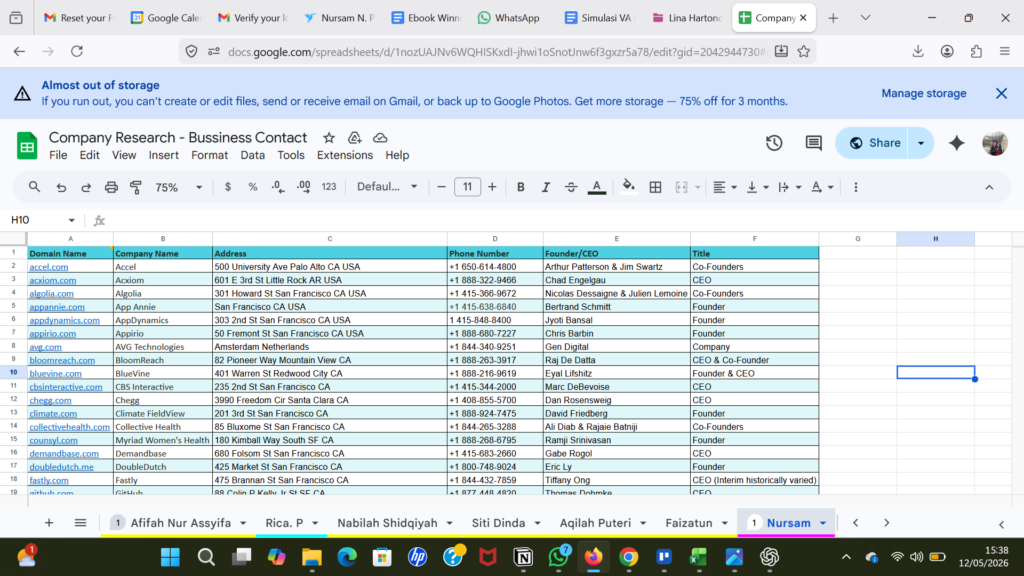Click the move to folder icon beside title
This screenshot has height=576, width=1024.
tap(354, 138)
